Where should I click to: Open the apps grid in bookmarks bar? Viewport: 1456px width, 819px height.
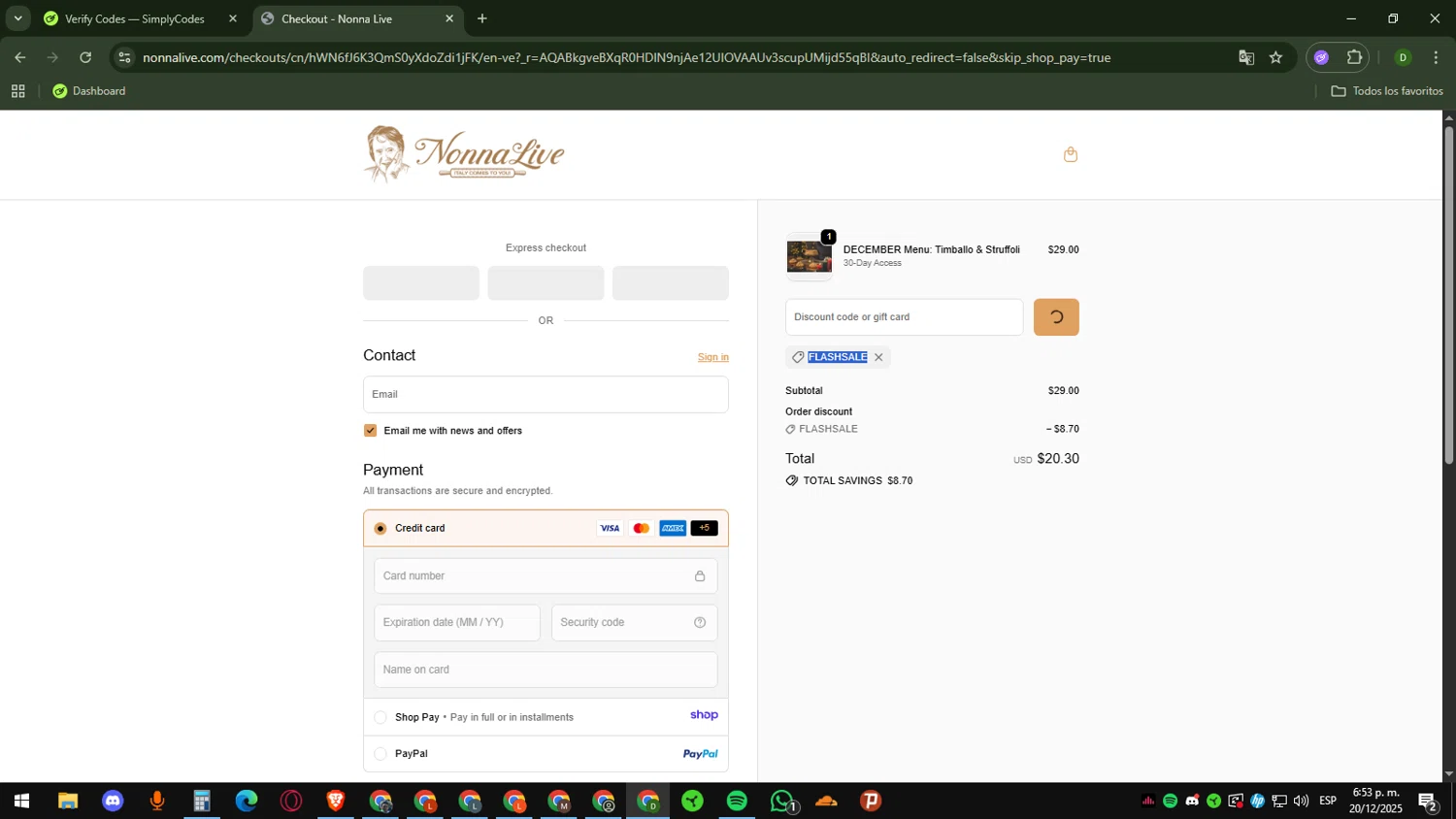(x=17, y=91)
